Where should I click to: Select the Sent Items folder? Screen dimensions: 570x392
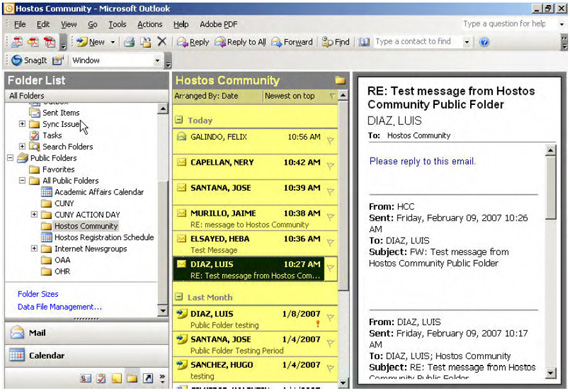(x=55, y=113)
